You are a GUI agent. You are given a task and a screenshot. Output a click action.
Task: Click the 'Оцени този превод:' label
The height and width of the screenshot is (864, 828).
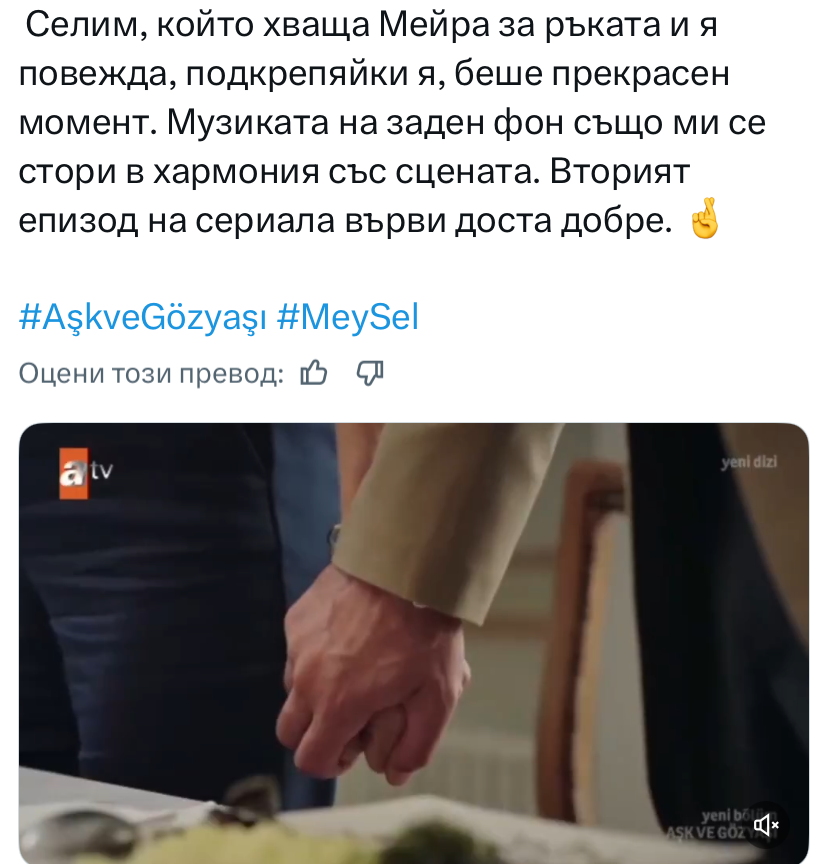[x=151, y=374]
